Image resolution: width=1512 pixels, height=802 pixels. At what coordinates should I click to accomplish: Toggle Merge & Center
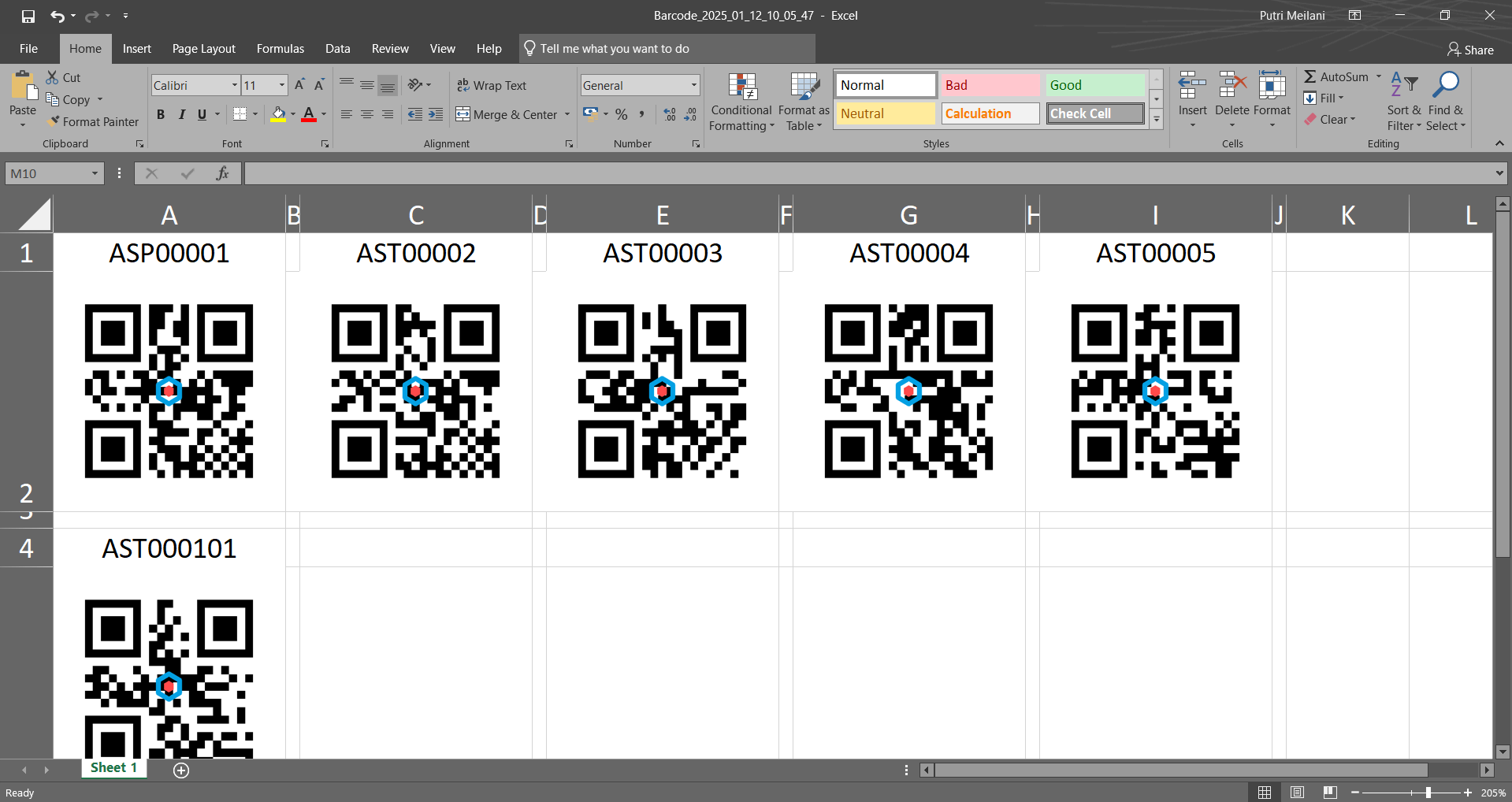click(x=507, y=114)
